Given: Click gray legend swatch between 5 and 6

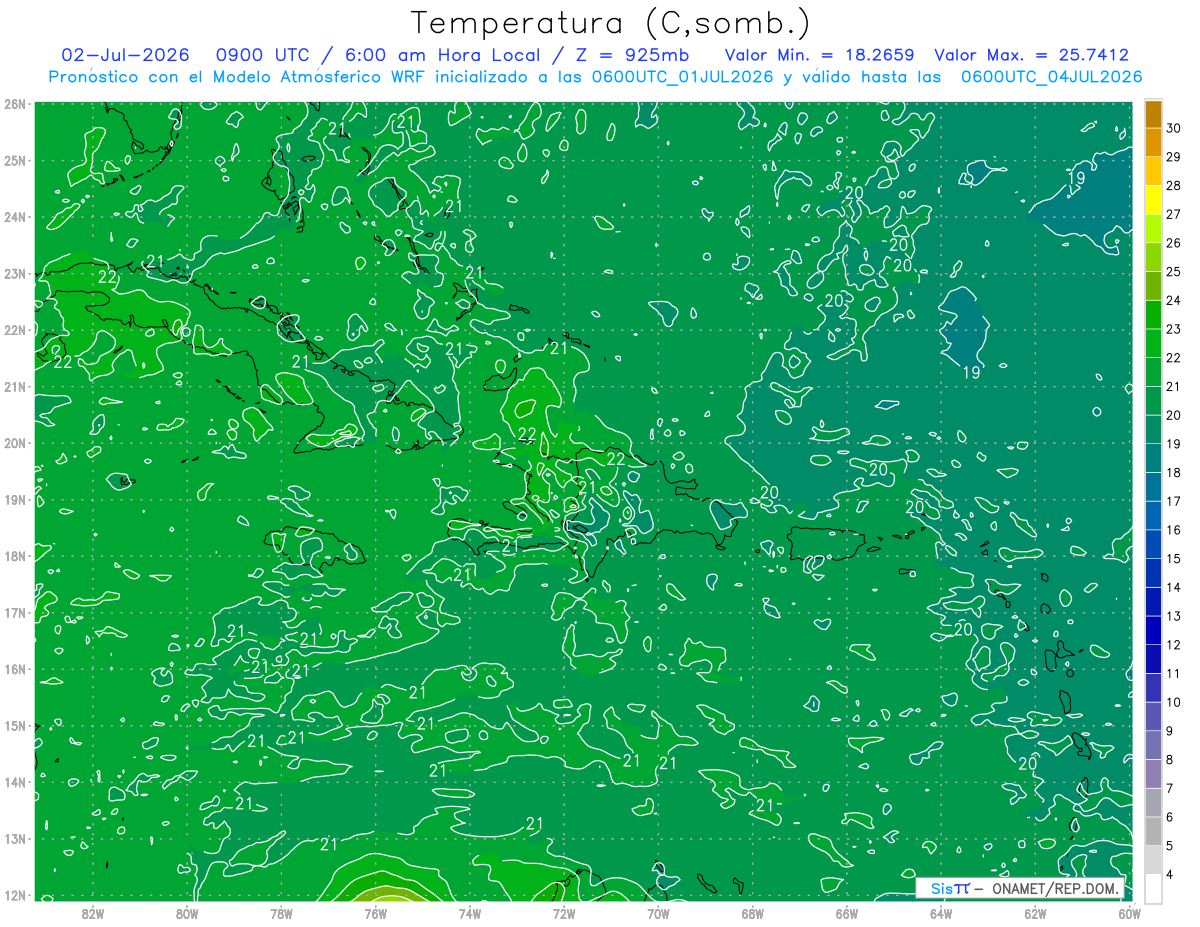Looking at the screenshot, I should pos(1153,831).
